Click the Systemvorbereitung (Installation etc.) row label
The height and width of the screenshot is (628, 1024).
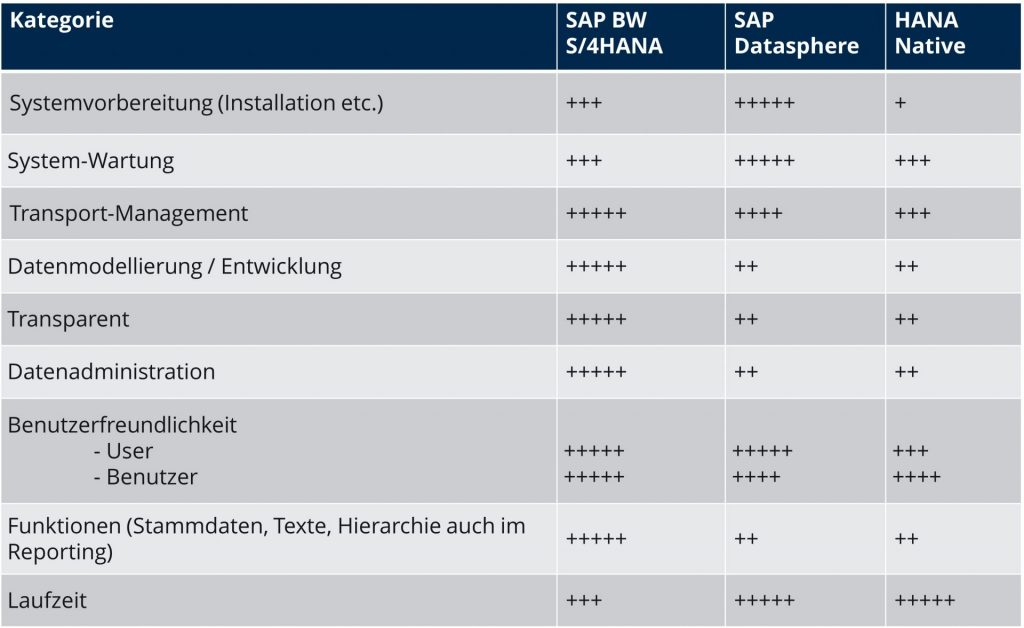pyautogui.click(x=196, y=103)
